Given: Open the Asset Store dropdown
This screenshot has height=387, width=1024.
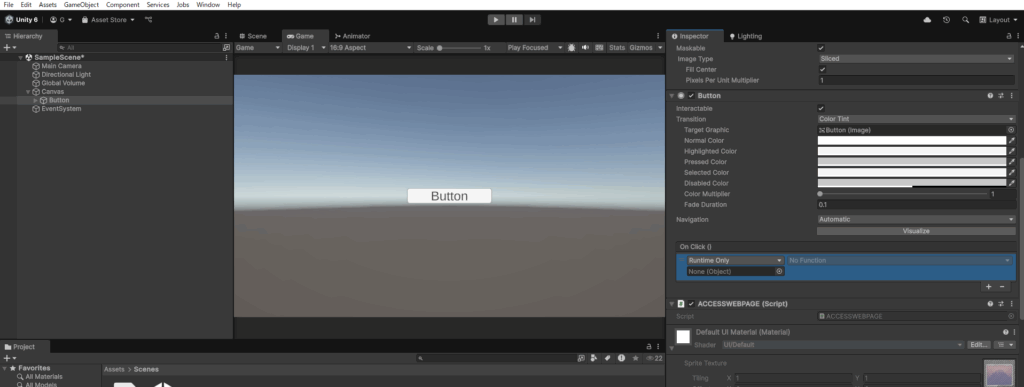Looking at the screenshot, I should pos(108,20).
